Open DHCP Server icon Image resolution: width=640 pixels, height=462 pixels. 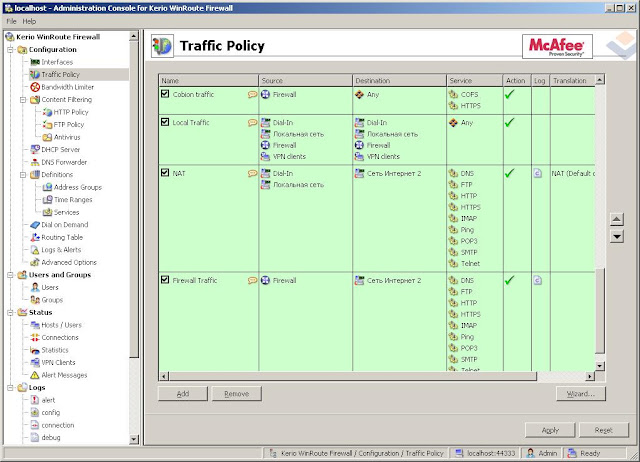coord(35,149)
